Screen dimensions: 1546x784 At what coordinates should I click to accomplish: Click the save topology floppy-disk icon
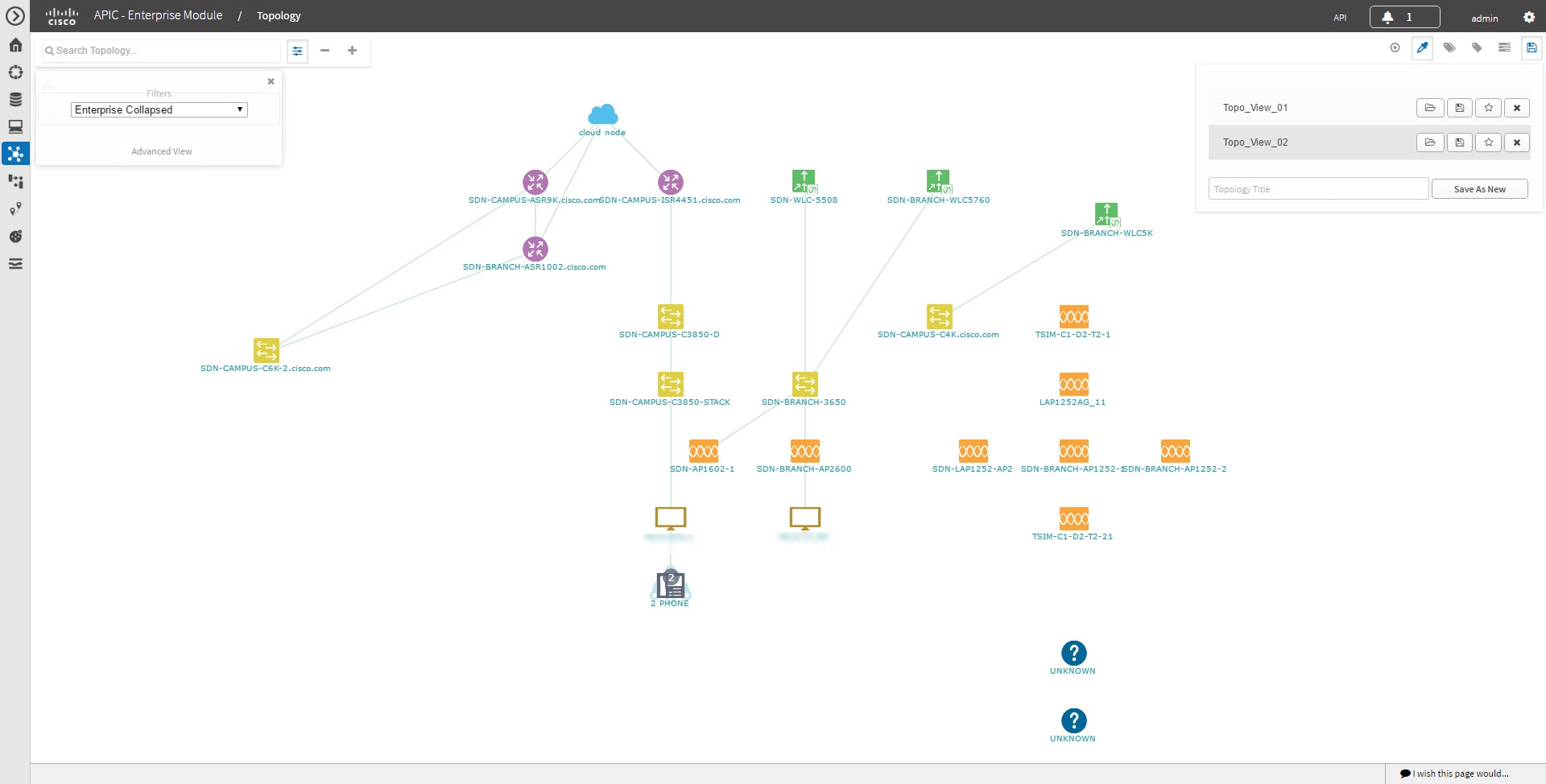click(1531, 47)
